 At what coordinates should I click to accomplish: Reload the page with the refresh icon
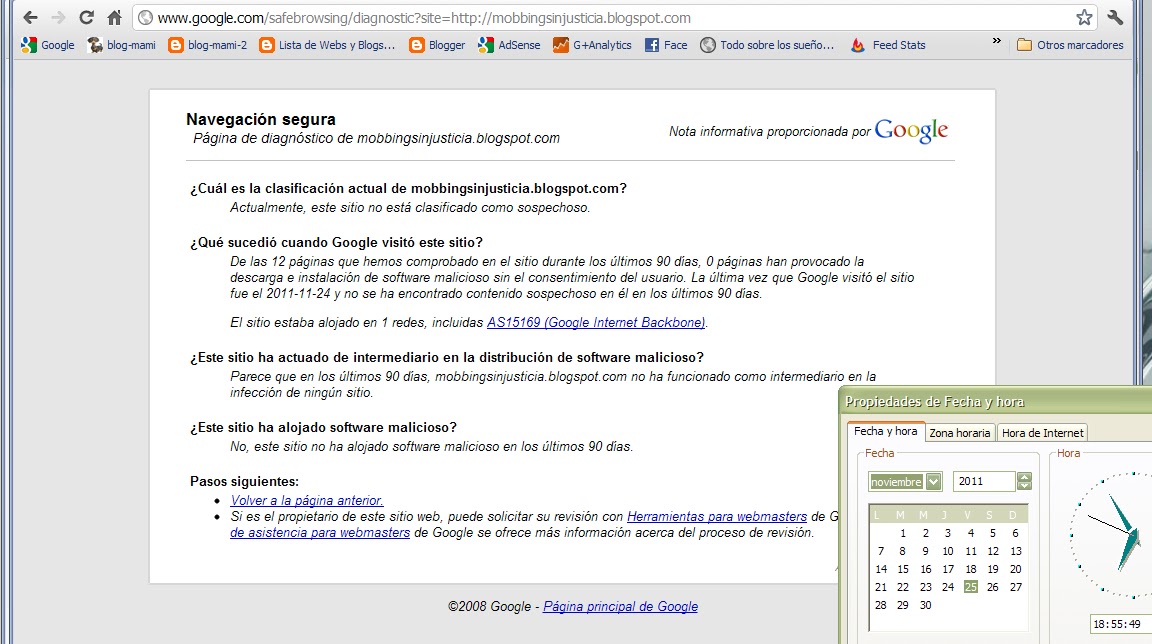86,18
